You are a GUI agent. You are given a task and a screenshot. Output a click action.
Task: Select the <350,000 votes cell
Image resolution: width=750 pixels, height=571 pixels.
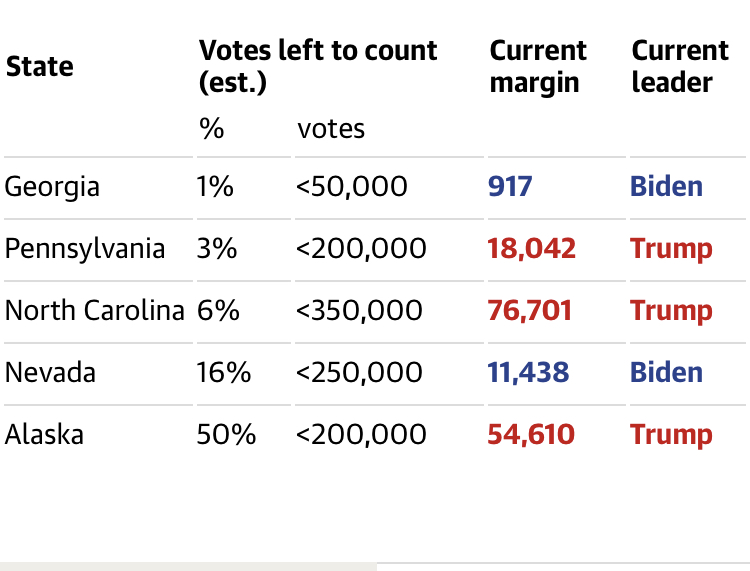point(359,310)
